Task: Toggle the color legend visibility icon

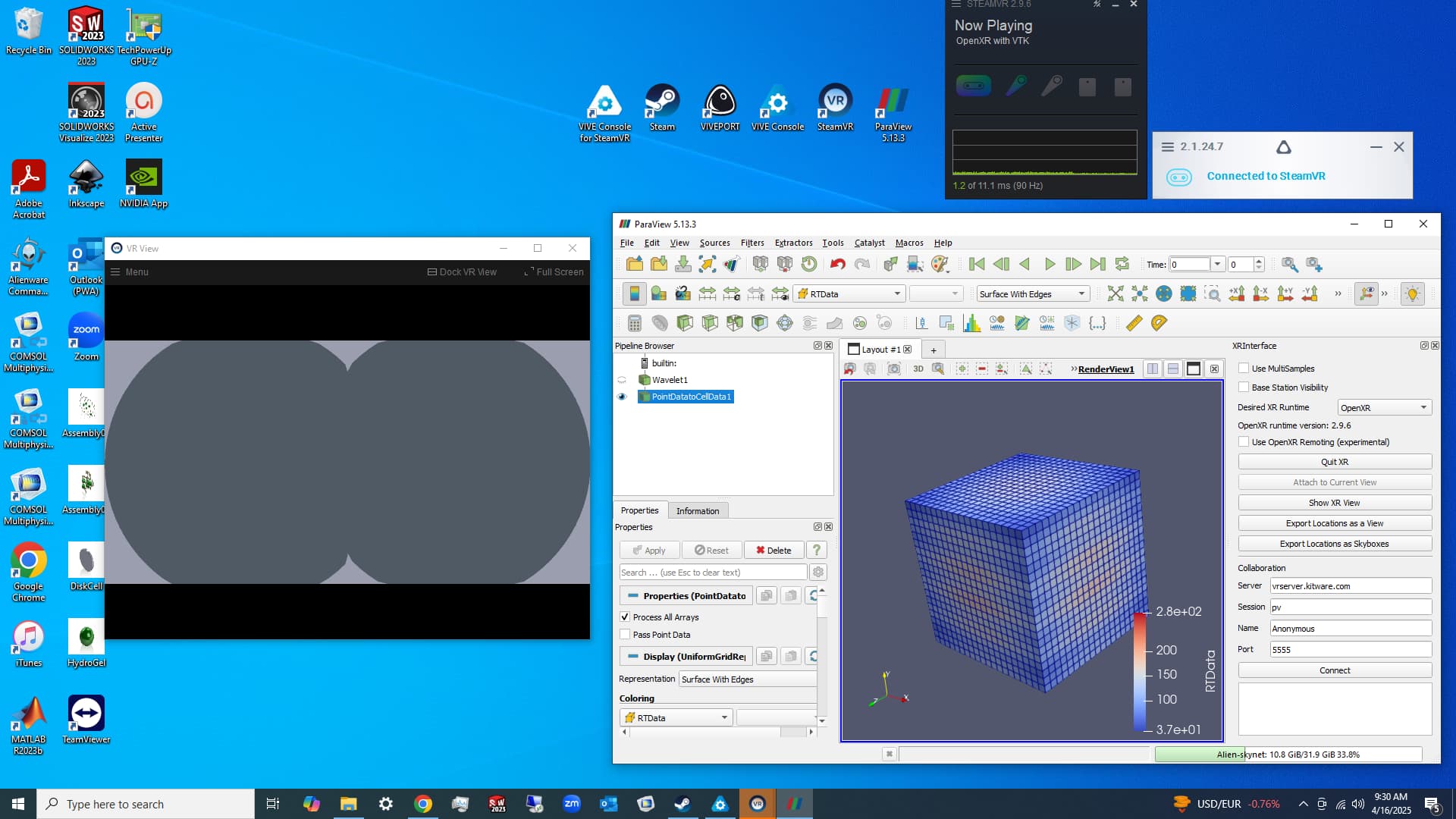Action: click(634, 294)
